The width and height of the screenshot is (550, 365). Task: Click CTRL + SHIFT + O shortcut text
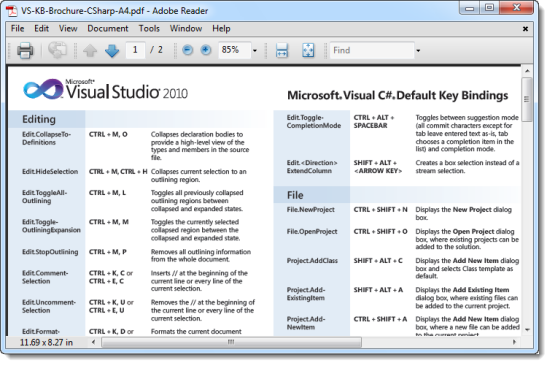pos(381,232)
